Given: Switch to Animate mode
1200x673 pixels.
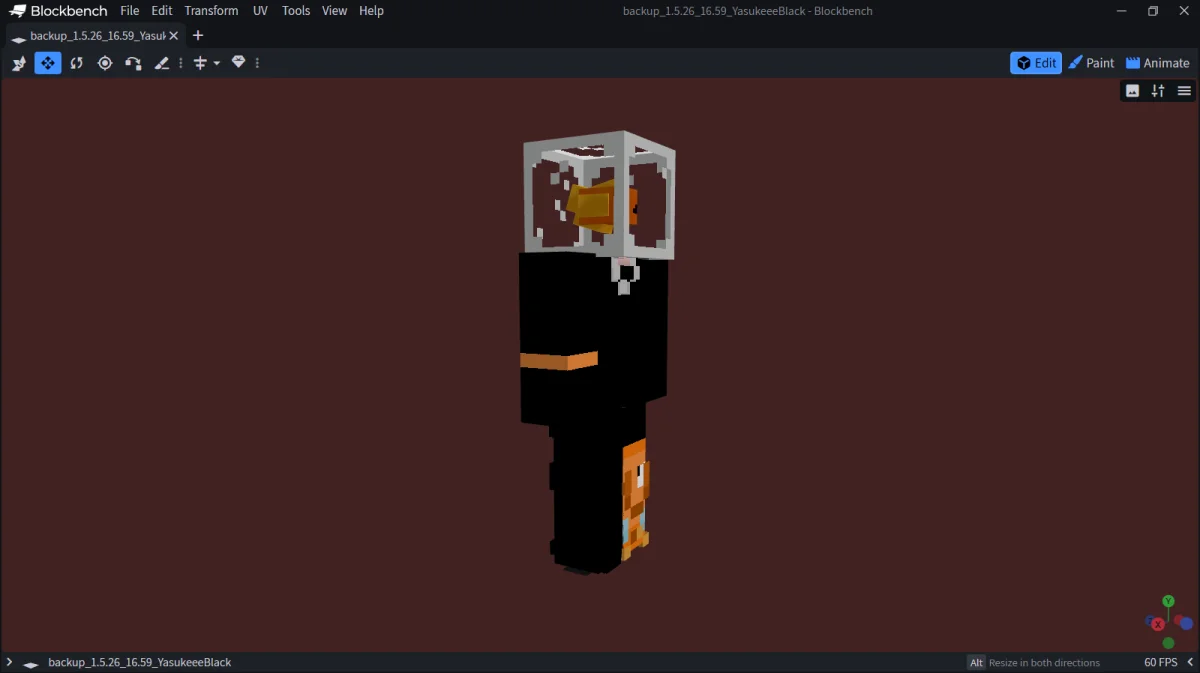Looking at the screenshot, I should point(1157,63).
